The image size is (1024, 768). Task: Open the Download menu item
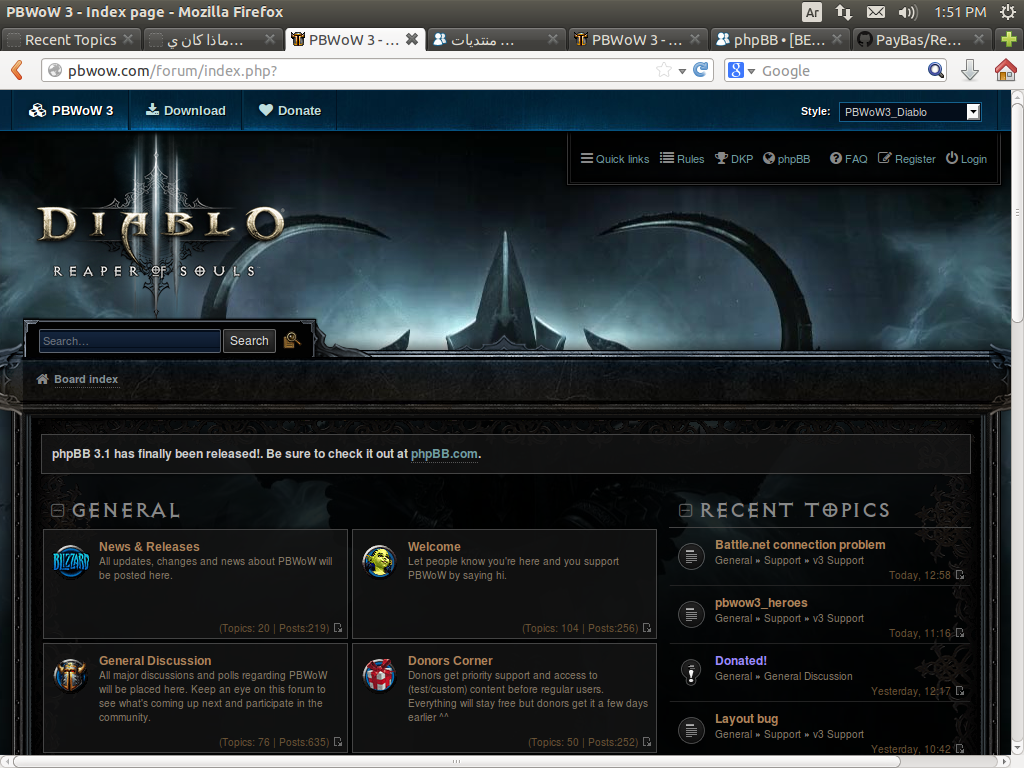185,111
